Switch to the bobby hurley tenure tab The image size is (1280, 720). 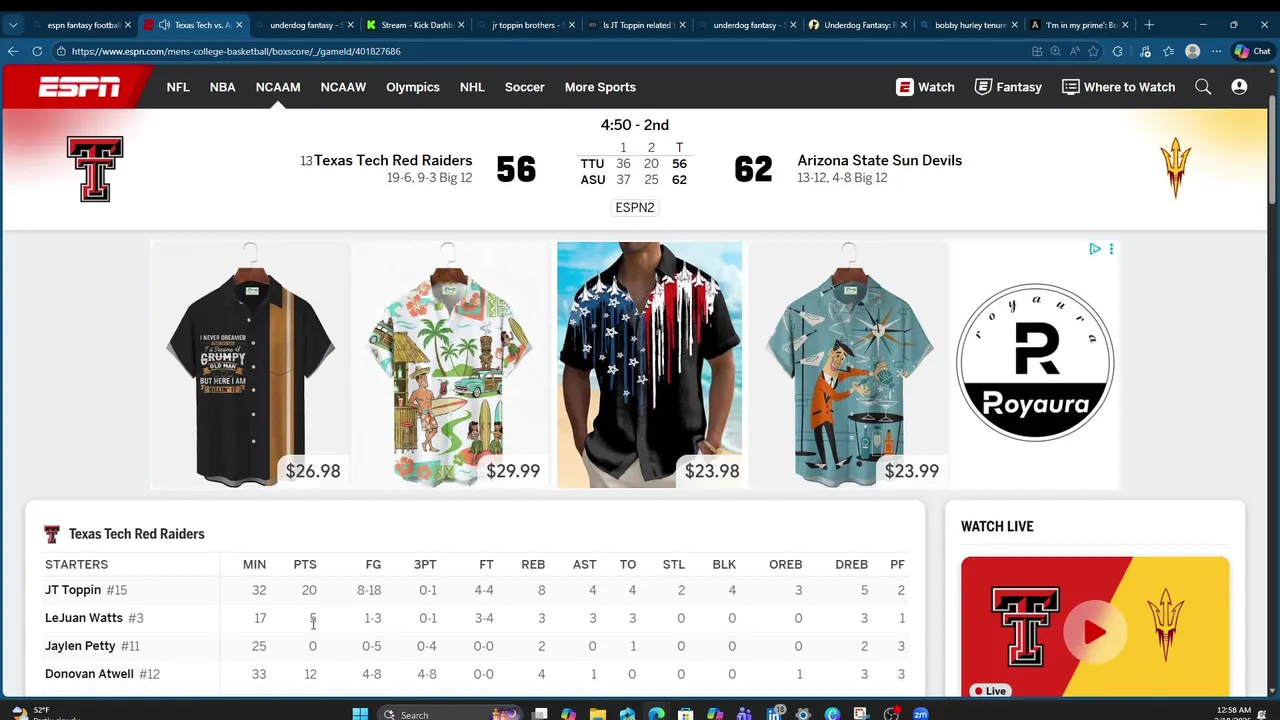pyautogui.click(x=970, y=25)
